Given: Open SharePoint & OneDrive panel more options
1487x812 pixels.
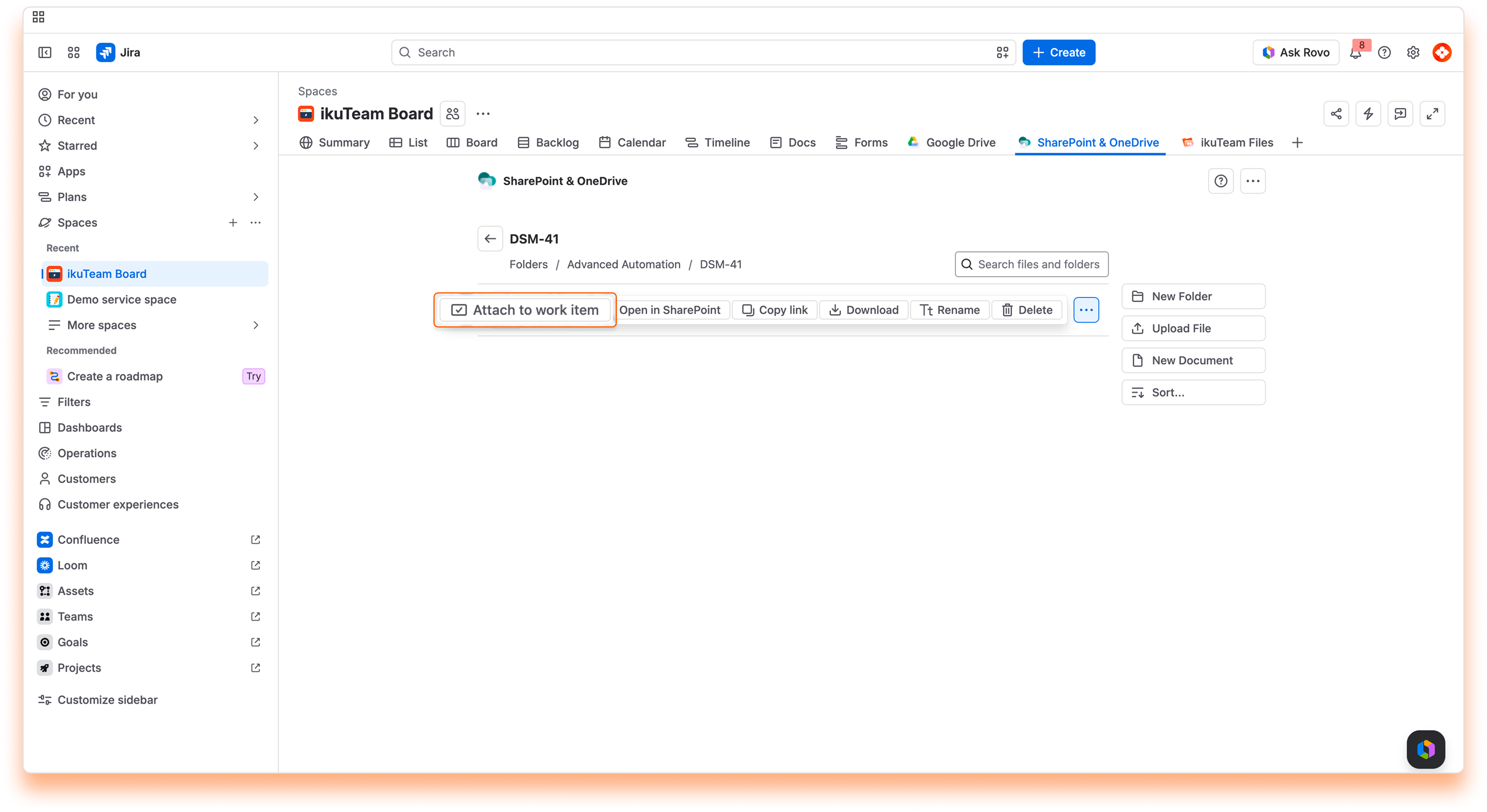Looking at the screenshot, I should pyautogui.click(x=1253, y=181).
